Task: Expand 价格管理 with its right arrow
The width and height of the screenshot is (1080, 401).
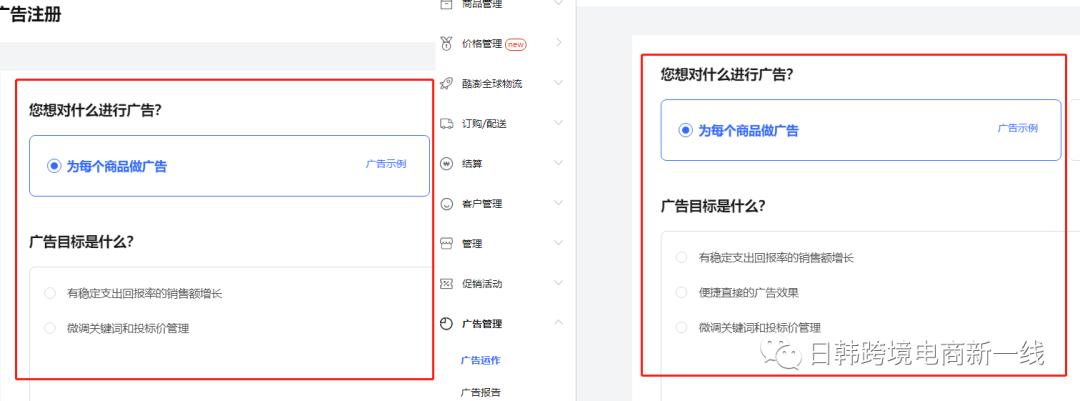Action: 559,43
